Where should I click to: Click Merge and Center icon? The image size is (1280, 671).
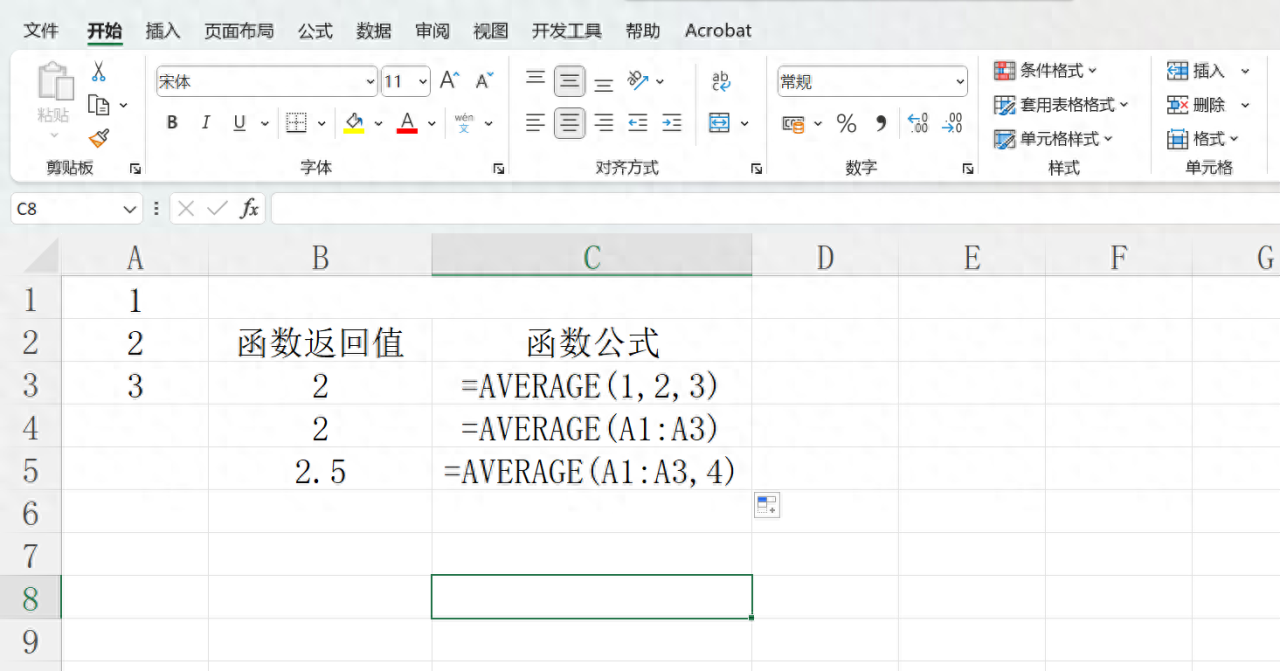tap(719, 123)
